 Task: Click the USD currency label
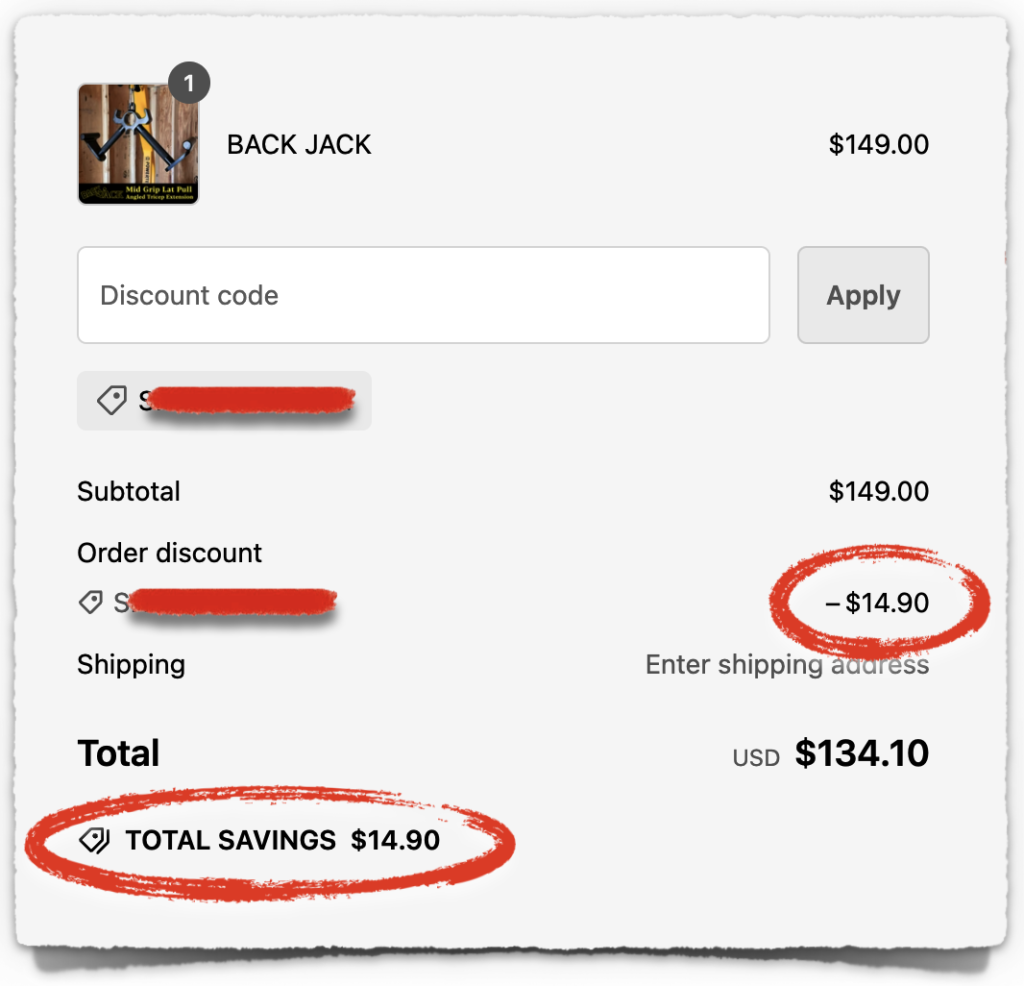(756, 757)
